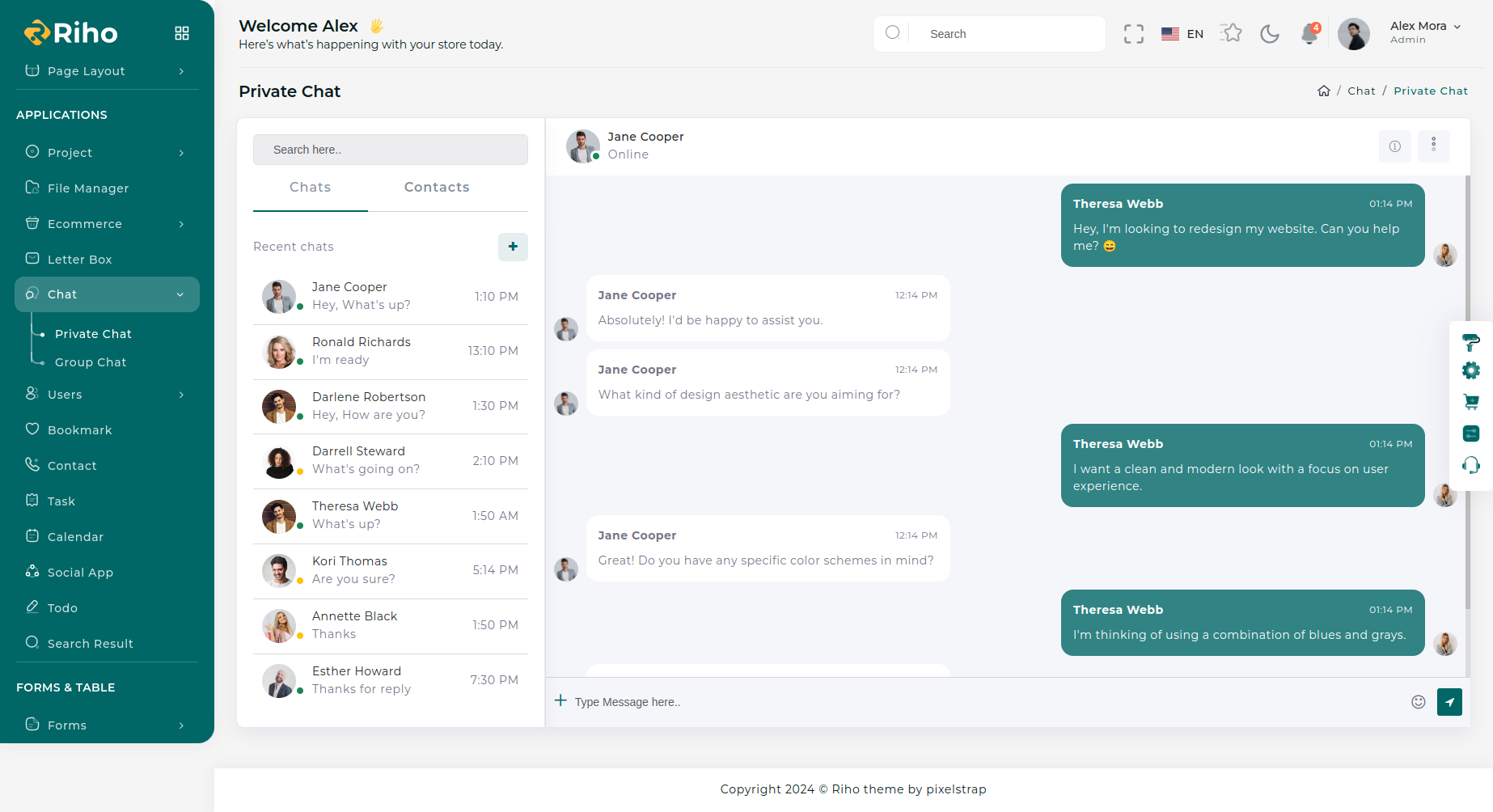Click the Chat breadcrumb link
The height and width of the screenshot is (812, 1493).
1360,91
